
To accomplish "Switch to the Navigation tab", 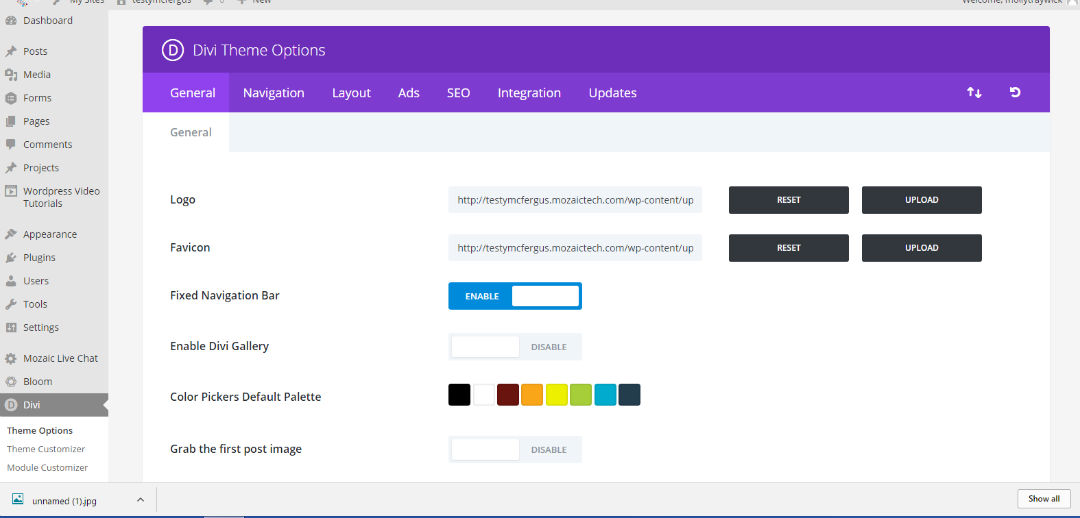I will point(273,93).
